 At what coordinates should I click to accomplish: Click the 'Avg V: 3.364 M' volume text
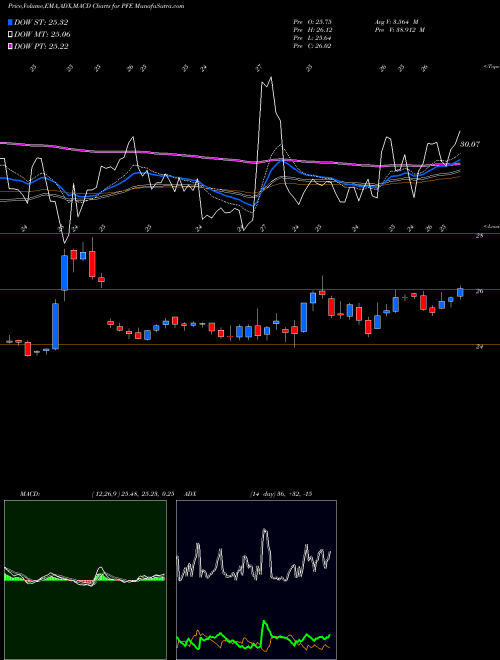coord(396,22)
